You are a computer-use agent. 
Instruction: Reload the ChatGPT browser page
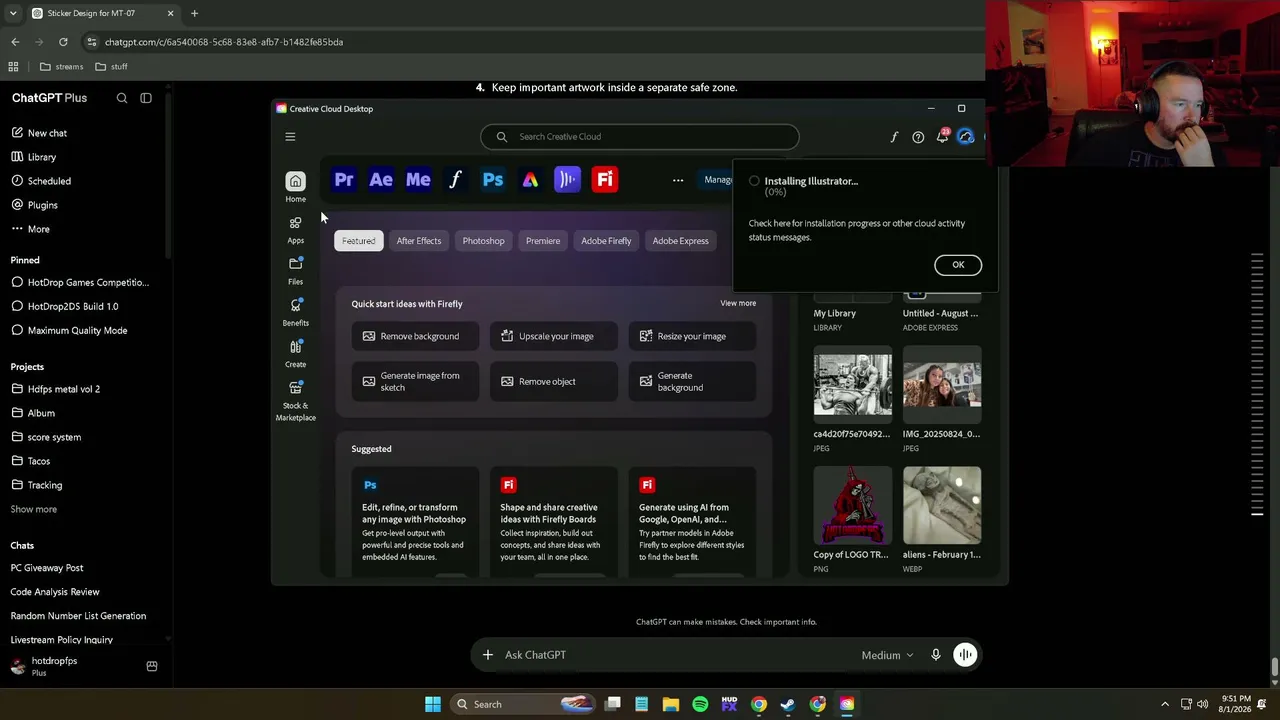click(x=63, y=42)
